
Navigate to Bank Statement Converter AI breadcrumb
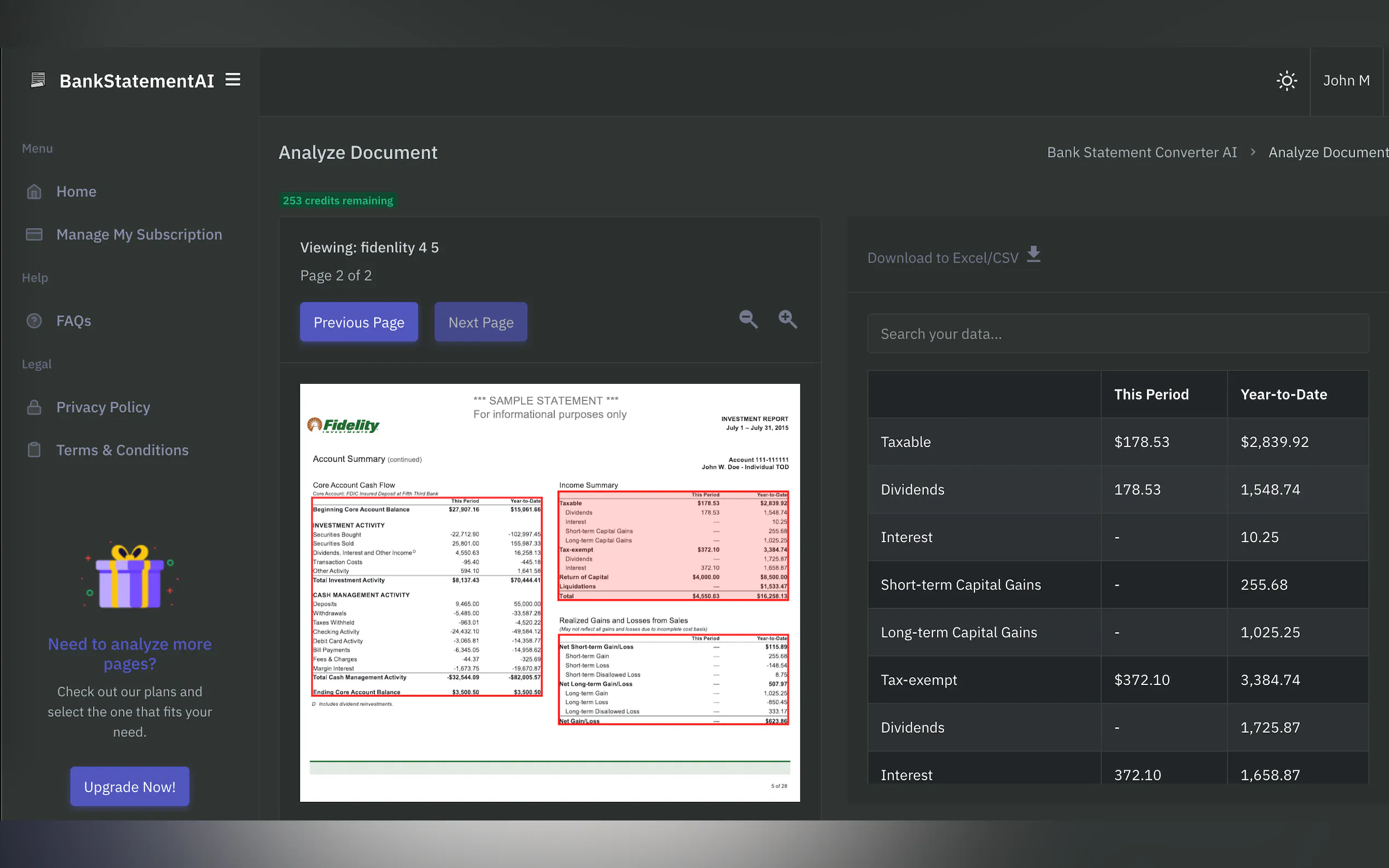tap(1141, 152)
